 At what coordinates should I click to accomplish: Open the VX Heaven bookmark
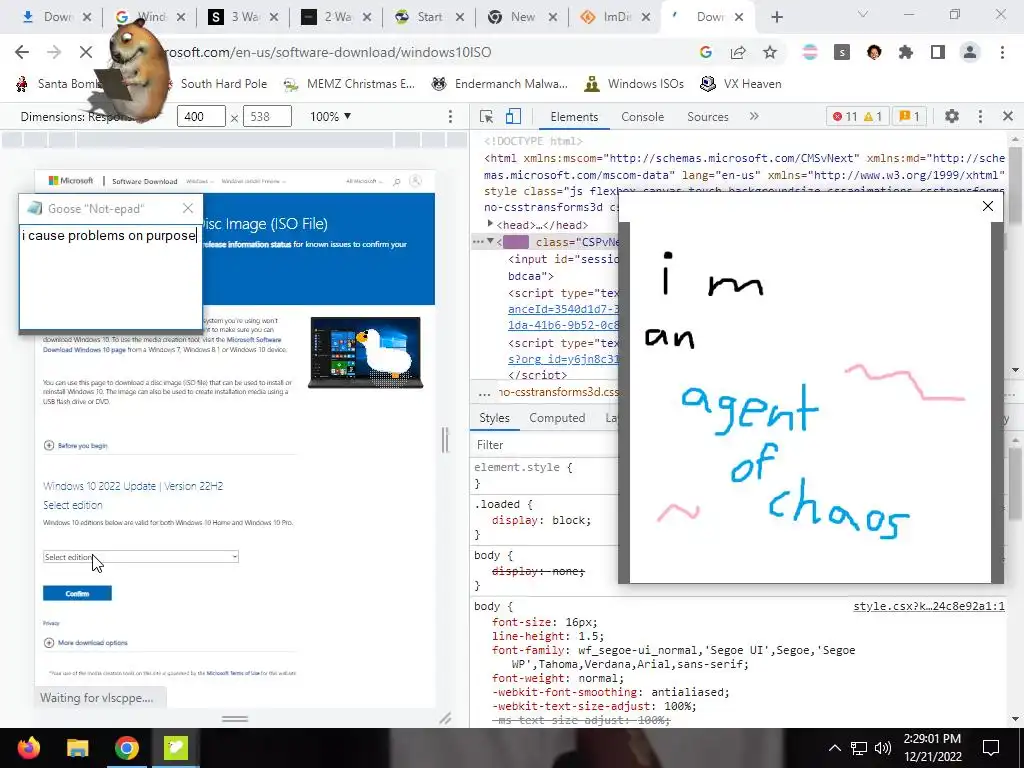[740, 84]
